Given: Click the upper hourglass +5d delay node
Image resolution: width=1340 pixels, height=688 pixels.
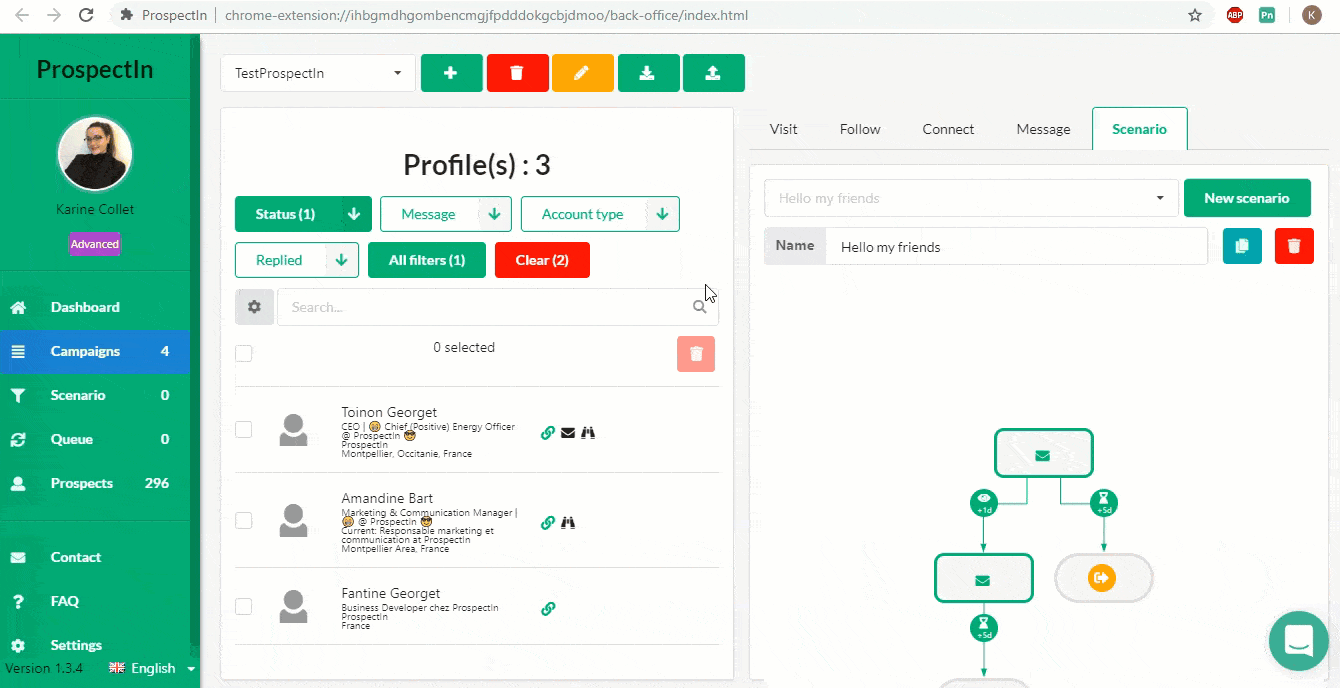Looking at the screenshot, I should (1104, 503).
